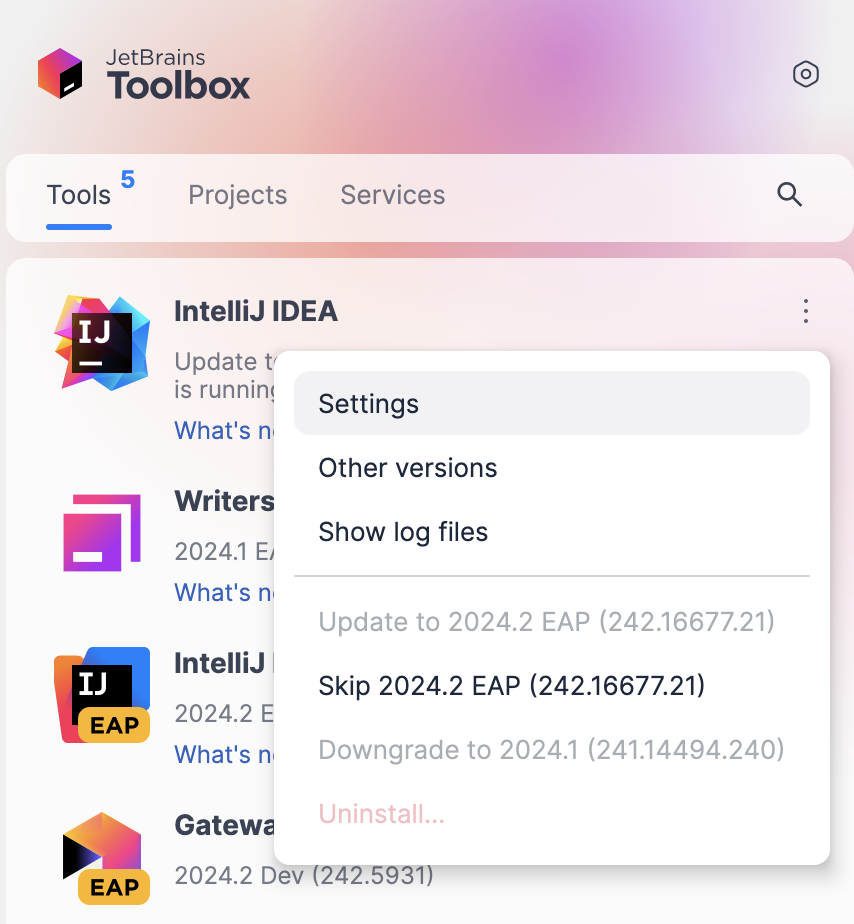Click Uninstall in the context menu
This screenshot has width=854, height=924.
click(381, 814)
